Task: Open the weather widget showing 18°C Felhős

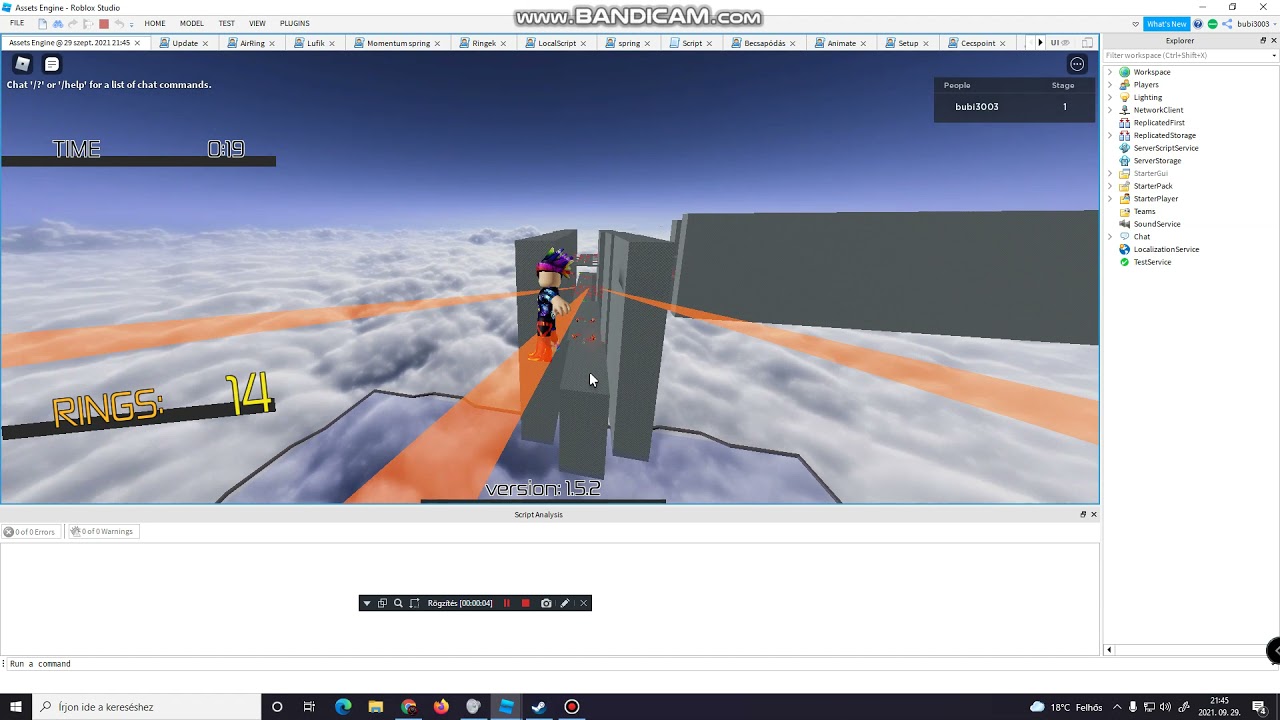Action: pos(1065,707)
